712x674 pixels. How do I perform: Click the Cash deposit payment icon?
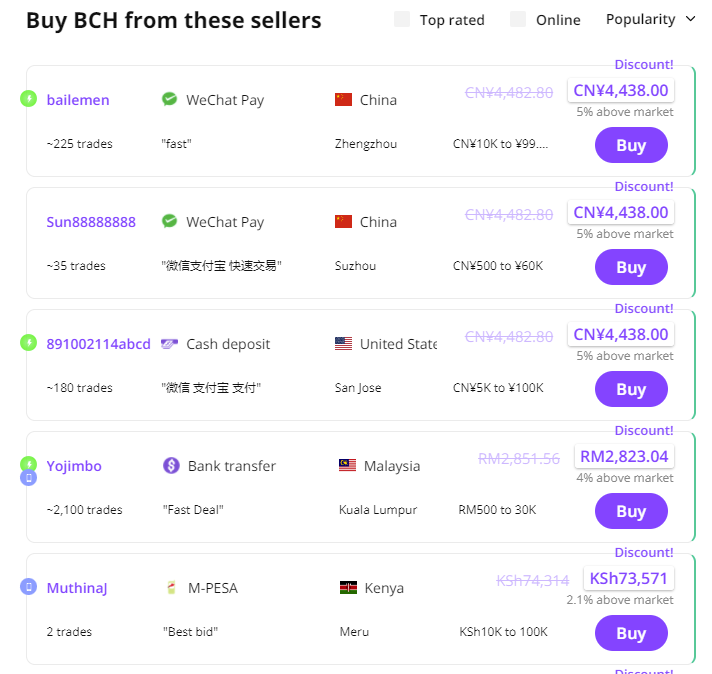click(x=169, y=344)
